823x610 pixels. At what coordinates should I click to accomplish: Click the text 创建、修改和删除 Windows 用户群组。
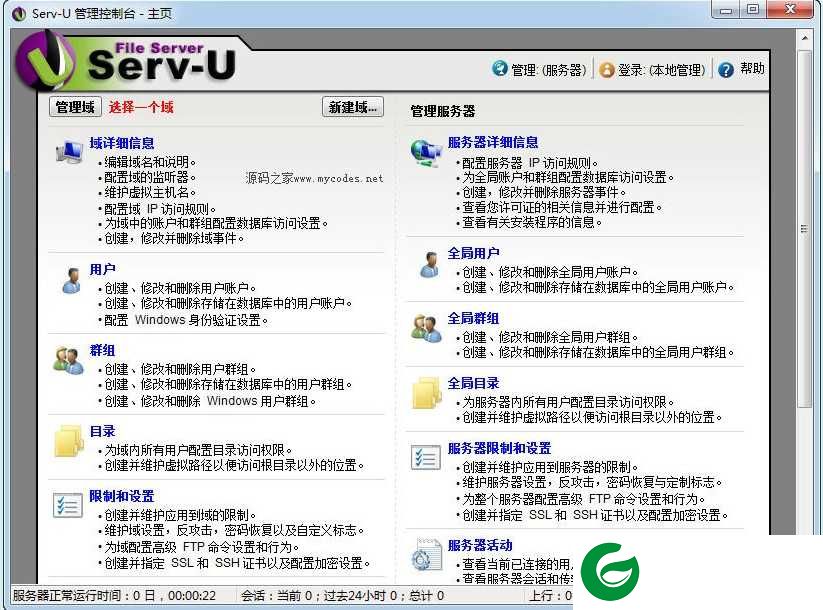pos(210,401)
